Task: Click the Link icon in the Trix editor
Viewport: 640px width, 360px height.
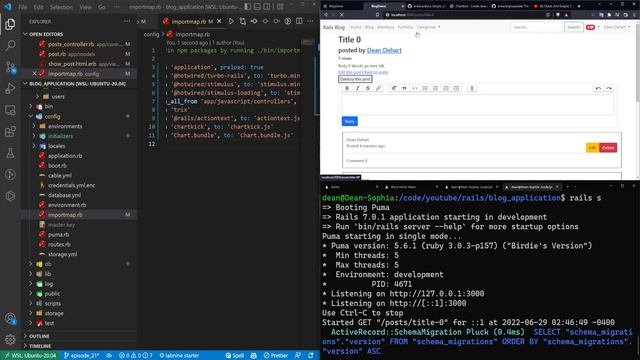Action: click(378, 88)
